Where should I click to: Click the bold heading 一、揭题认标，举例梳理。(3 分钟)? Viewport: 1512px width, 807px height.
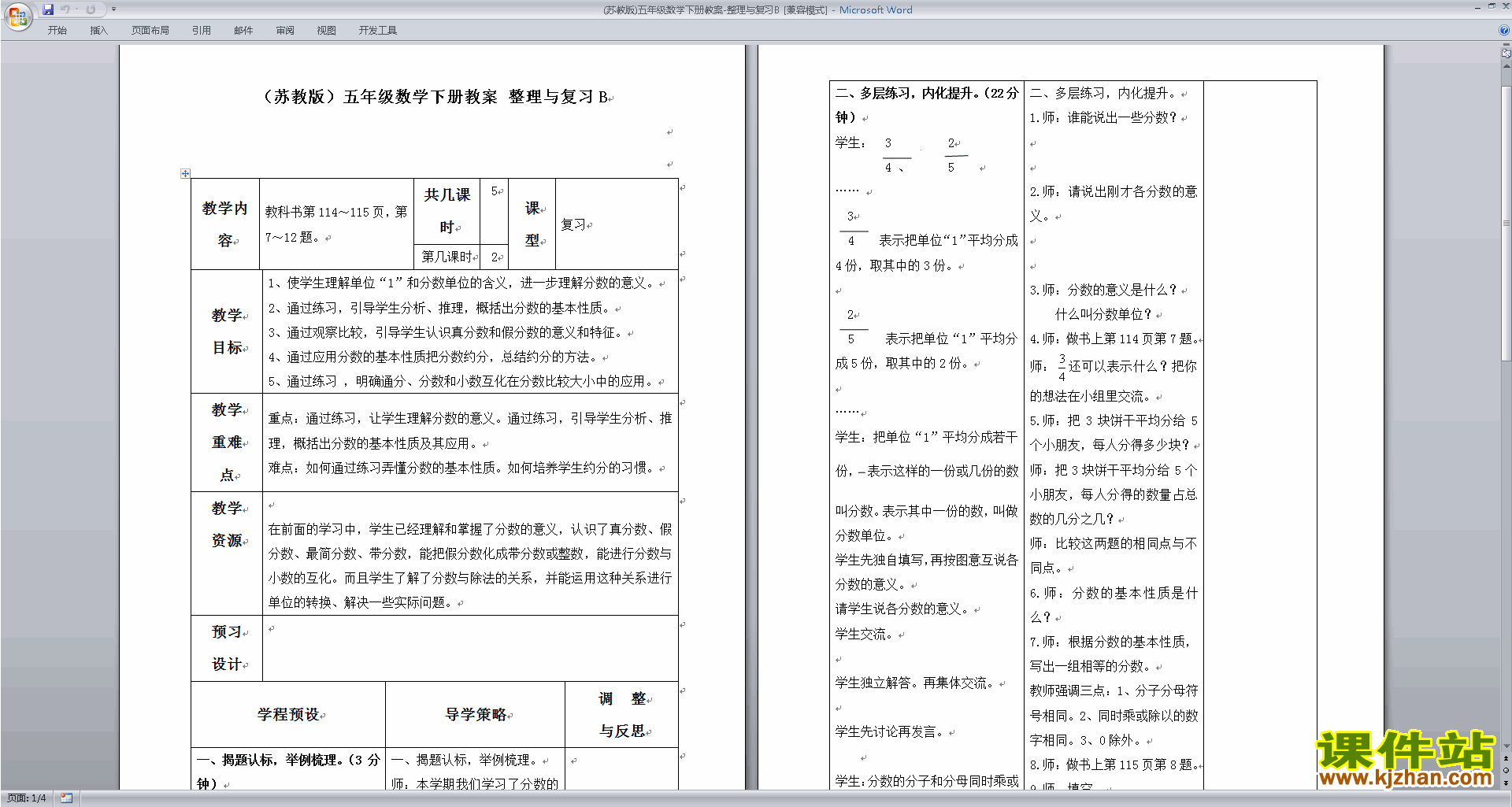coord(288,772)
